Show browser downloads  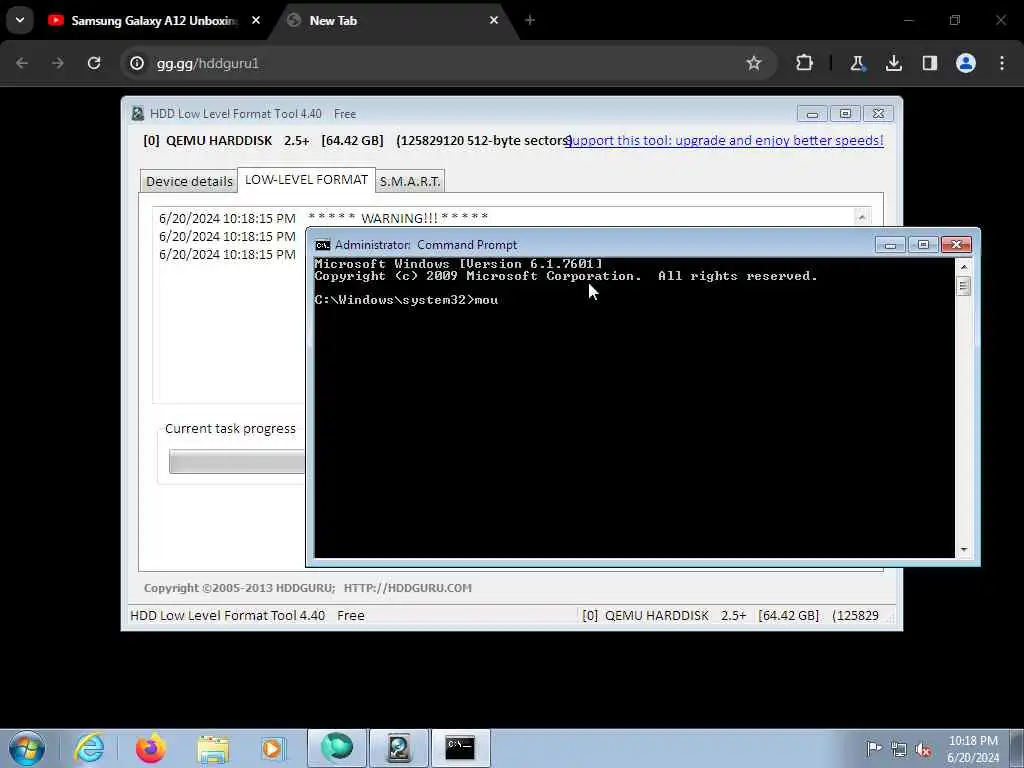coord(894,63)
